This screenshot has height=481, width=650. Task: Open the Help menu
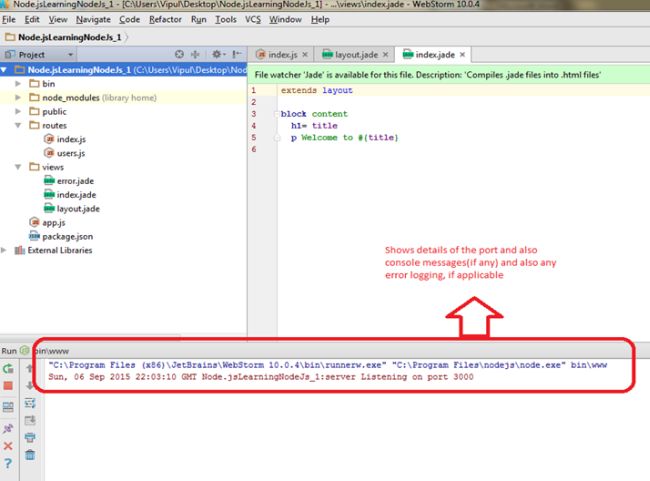pos(320,19)
